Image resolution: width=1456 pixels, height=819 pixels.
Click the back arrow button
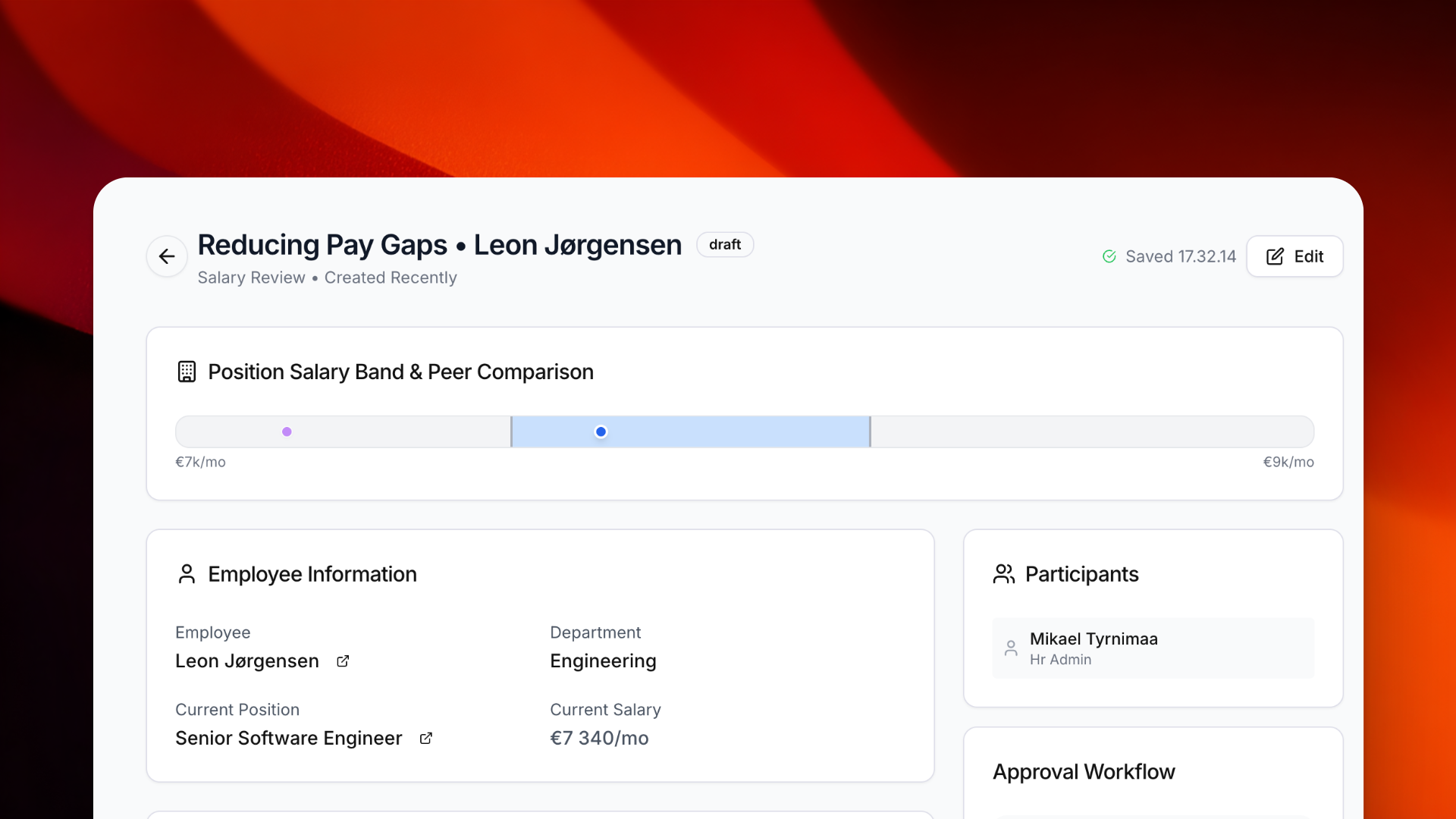click(x=167, y=257)
